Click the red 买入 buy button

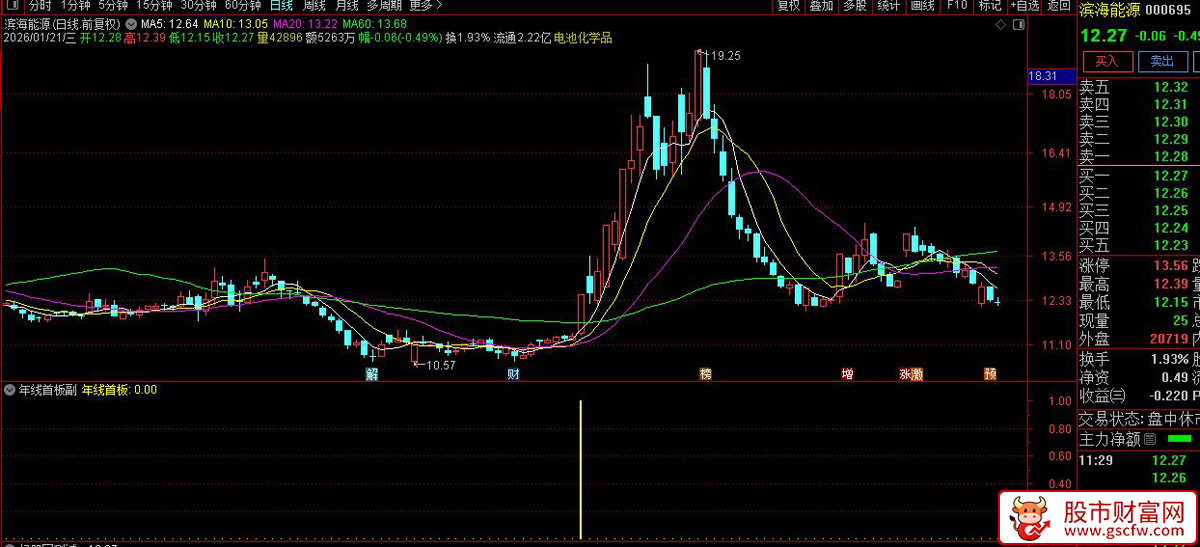tap(1107, 61)
